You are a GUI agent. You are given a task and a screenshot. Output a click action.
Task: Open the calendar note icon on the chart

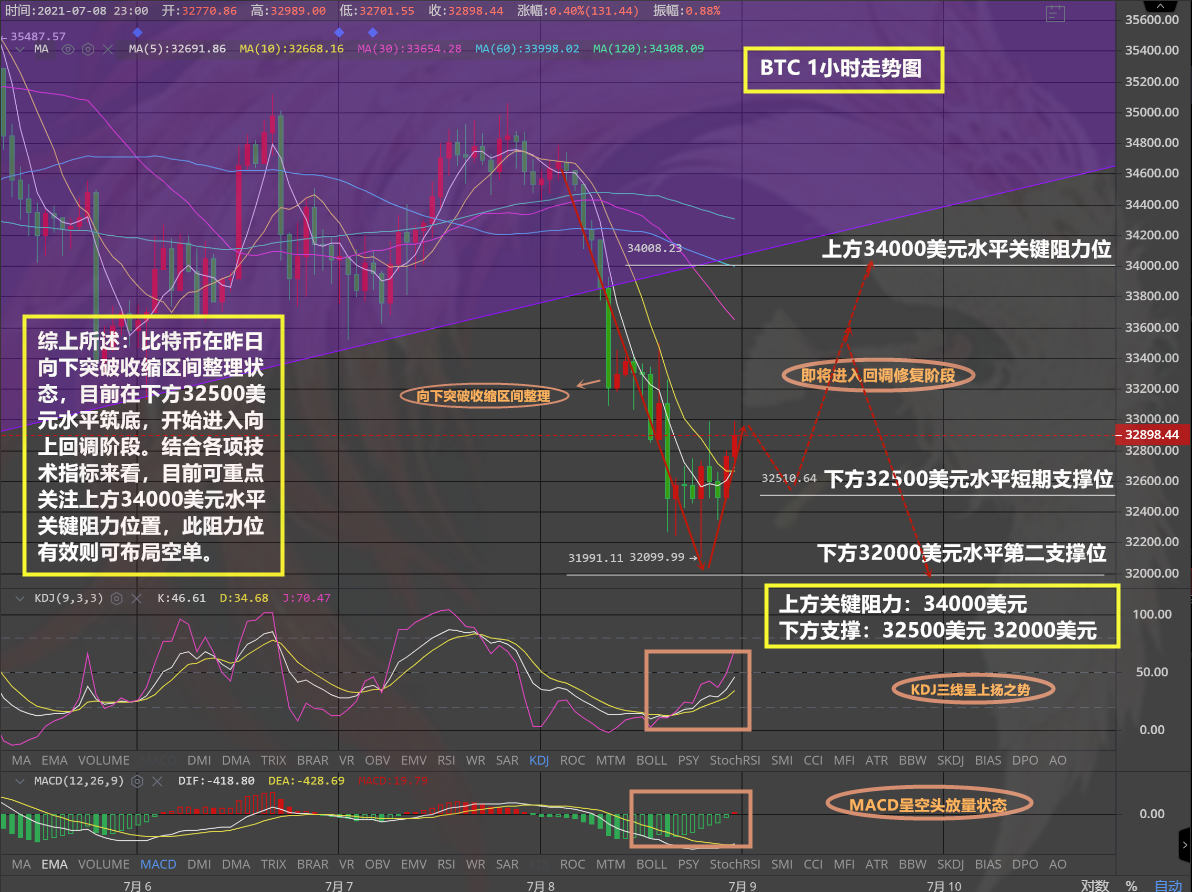click(x=1055, y=13)
